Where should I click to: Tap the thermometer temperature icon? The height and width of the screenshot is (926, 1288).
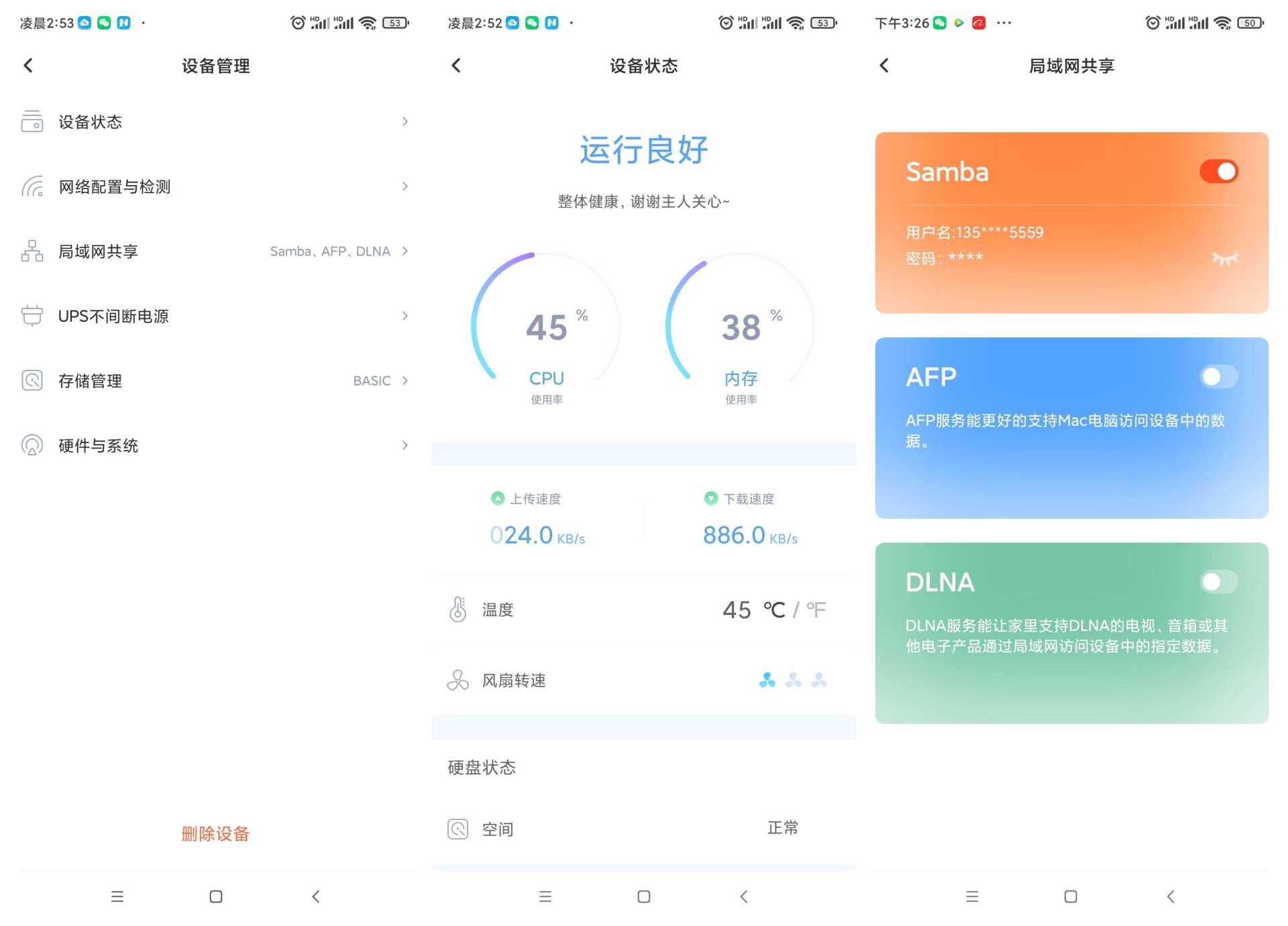click(458, 610)
